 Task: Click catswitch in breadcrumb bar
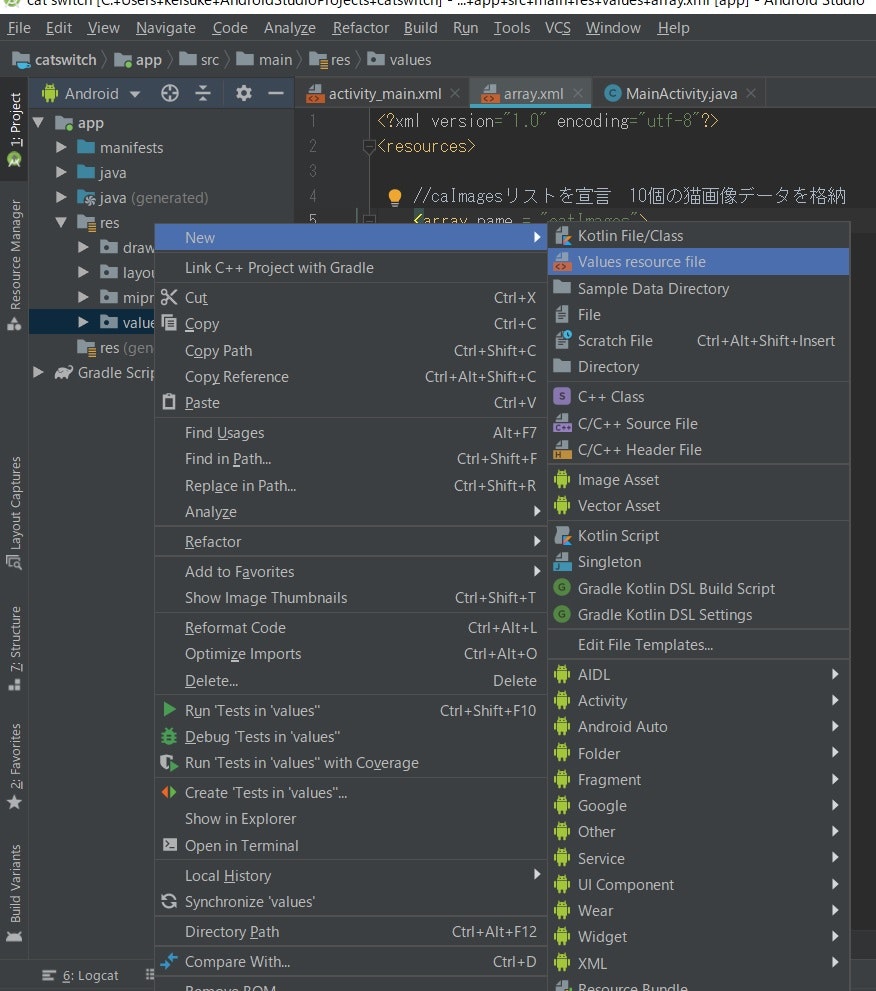pyautogui.click(x=54, y=60)
